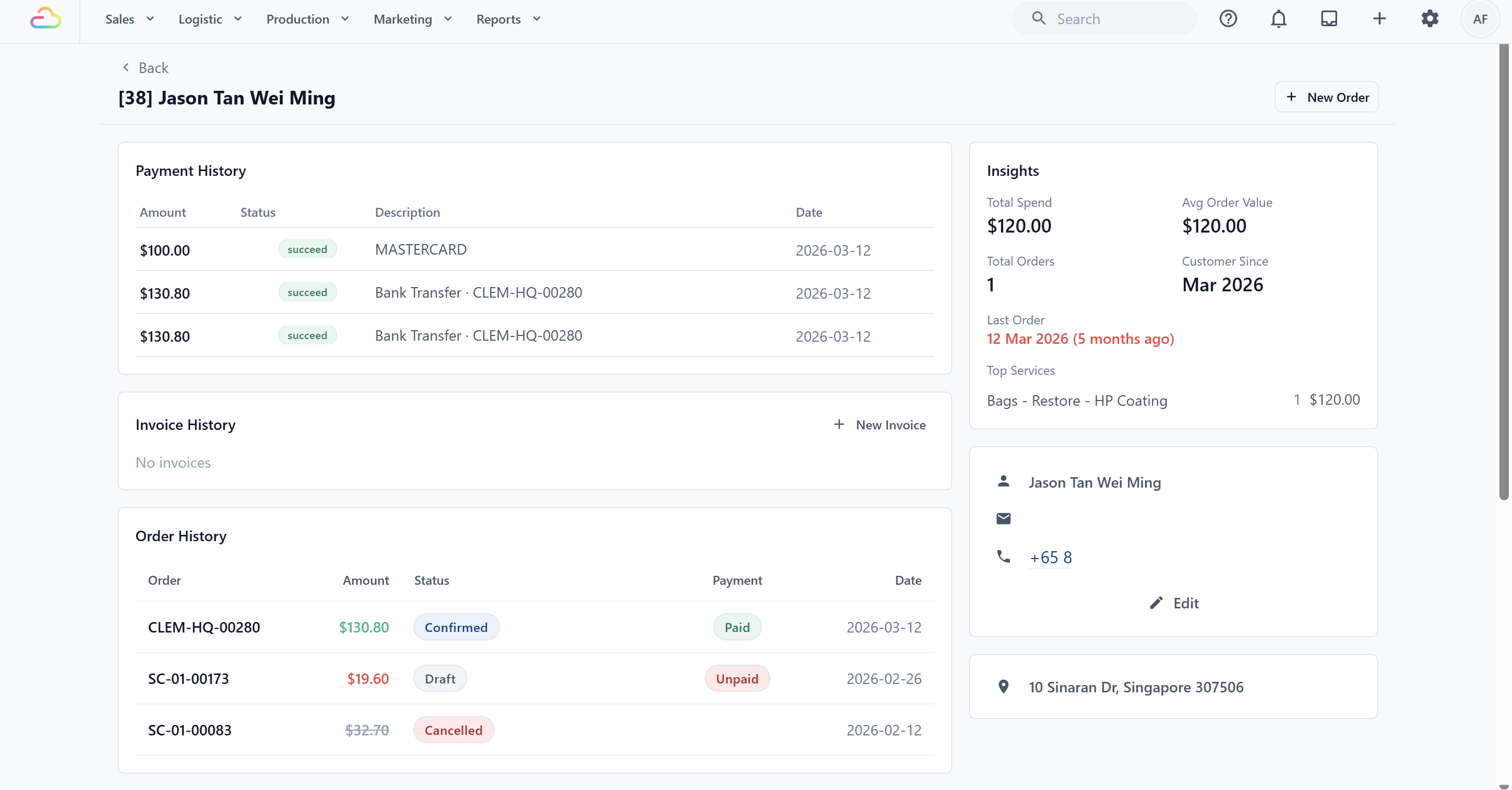Image resolution: width=1512 pixels, height=790 pixels.
Task: Open the Reports menu
Action: [508, 19]
